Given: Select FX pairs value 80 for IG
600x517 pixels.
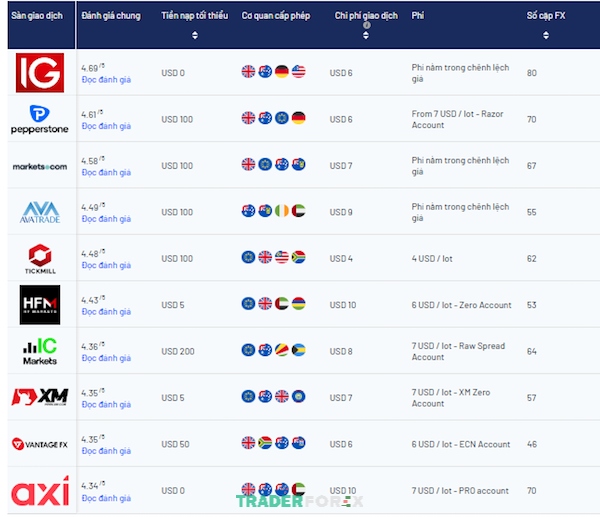Looking at the screenshot, I should click(x=532, y=73).
